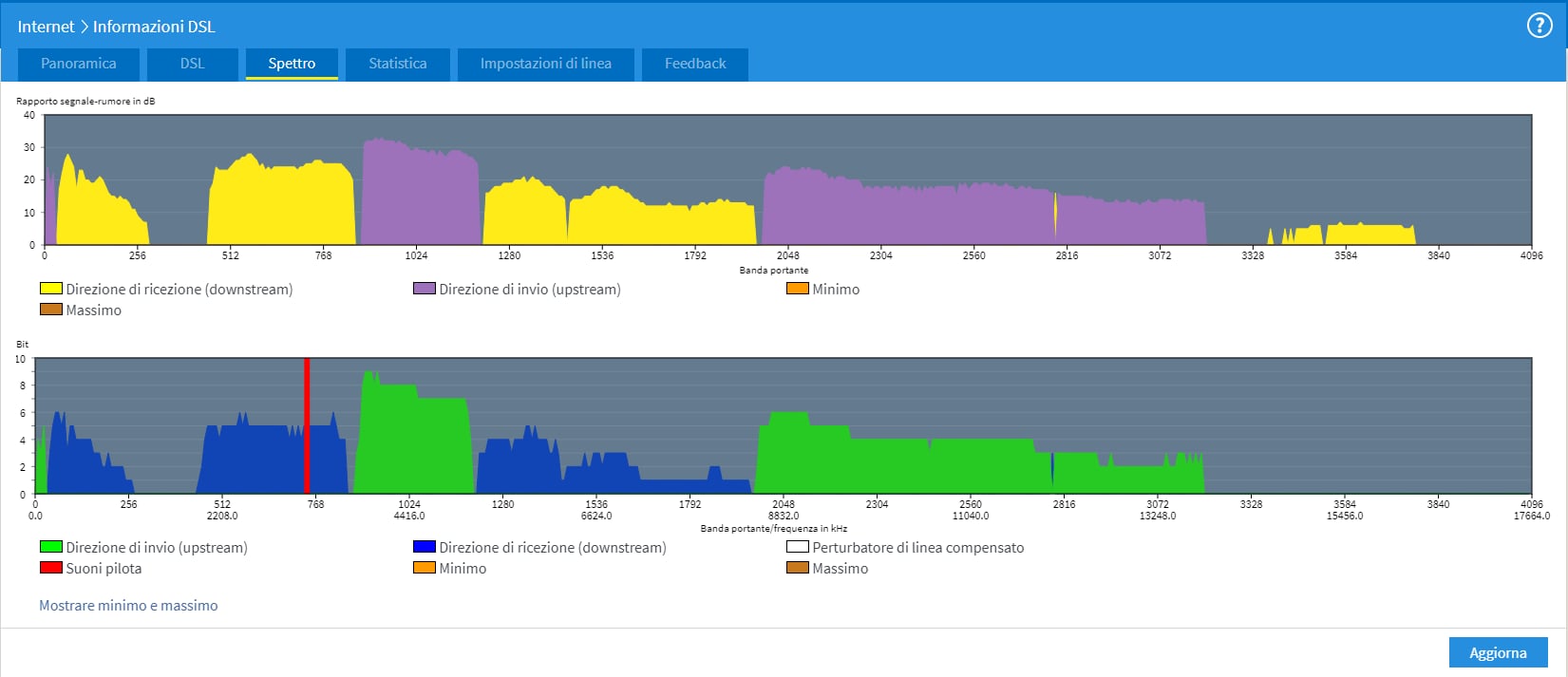The image size is (1568, 677).
Task: Click white Perturbatore di linea compensato swatch
Action: (797, 547)
